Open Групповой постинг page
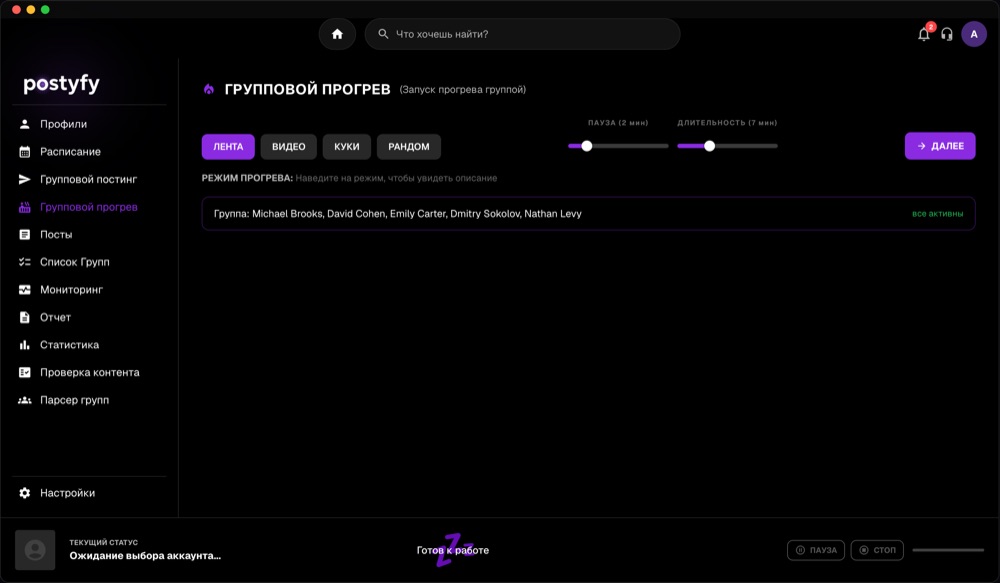The image size is (1000, 583). pyautogui.click(x=89, y=179)
